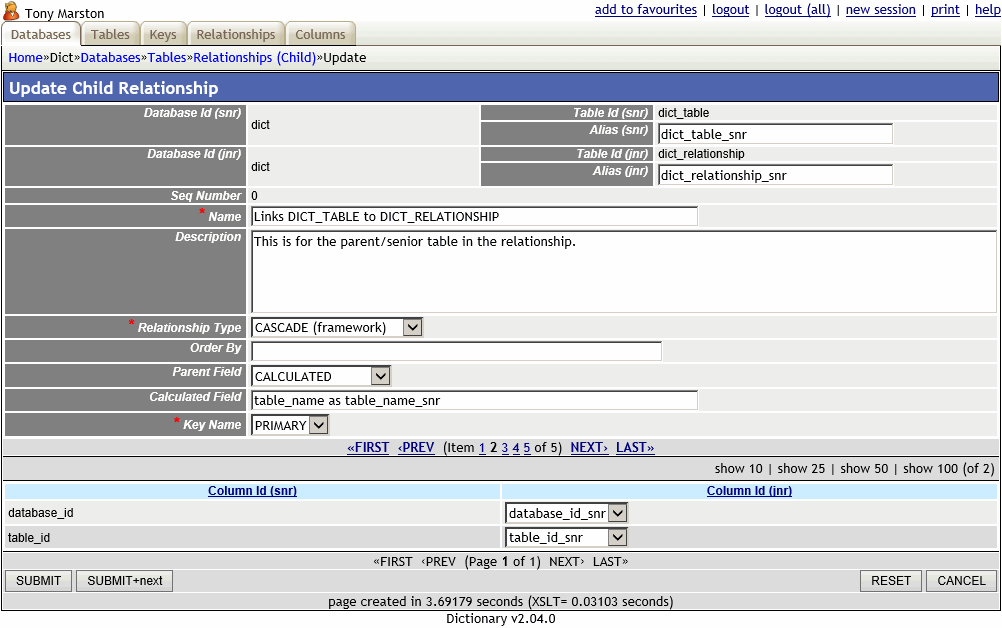
Task: Select the Relationships tab
Action: (235, 33)
